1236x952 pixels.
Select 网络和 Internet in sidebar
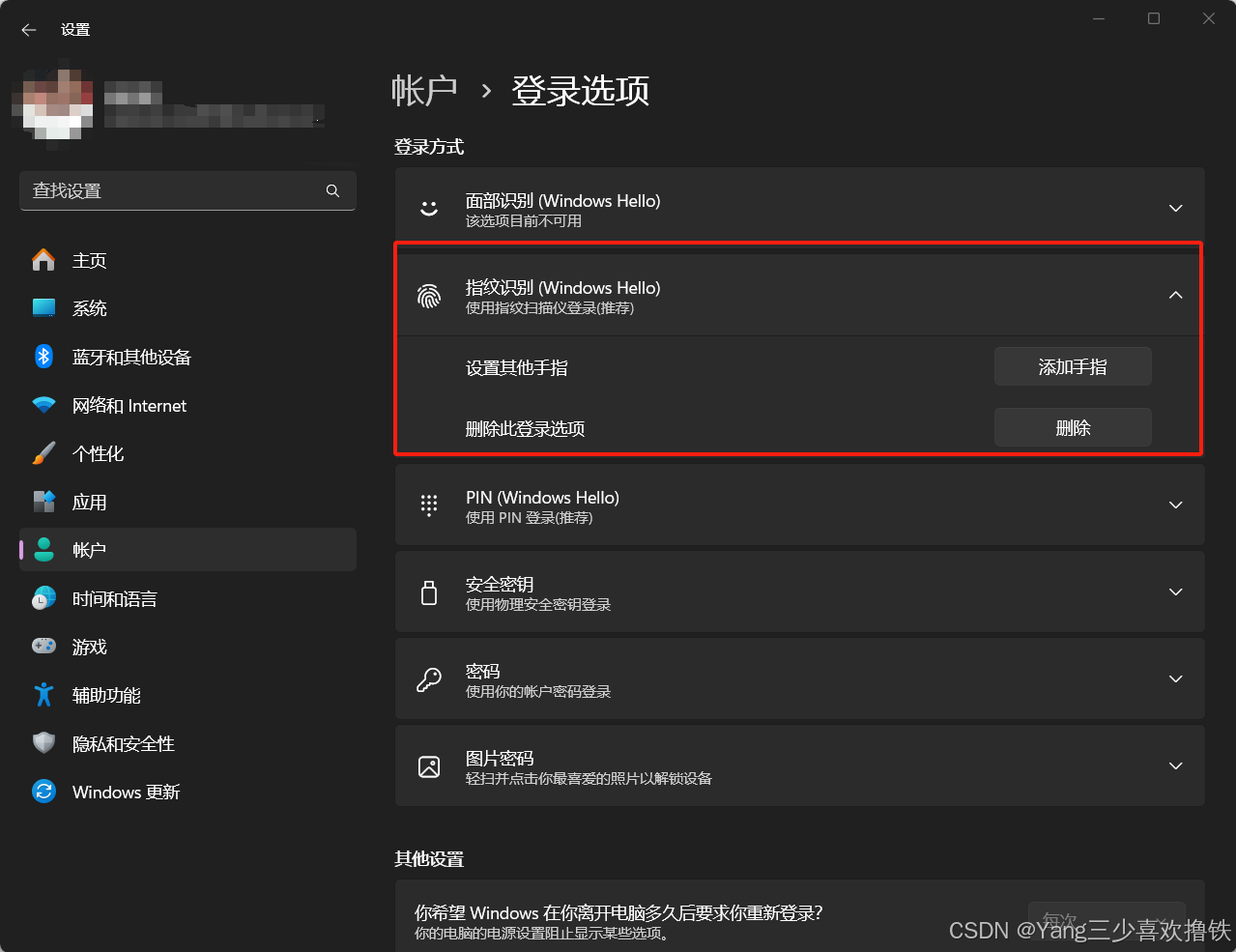(x=187, y=405)
